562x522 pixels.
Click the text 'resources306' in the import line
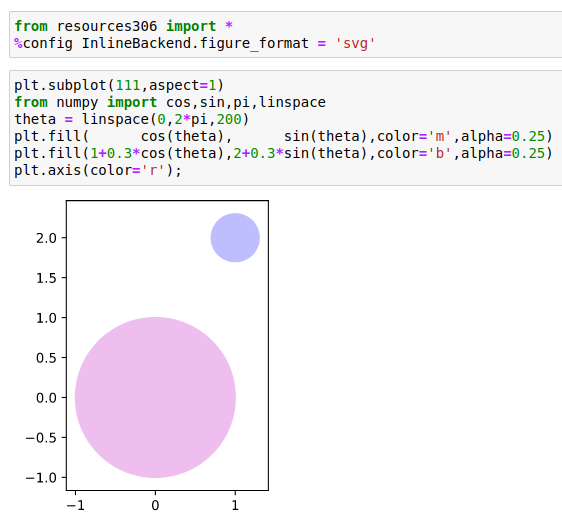107,26
